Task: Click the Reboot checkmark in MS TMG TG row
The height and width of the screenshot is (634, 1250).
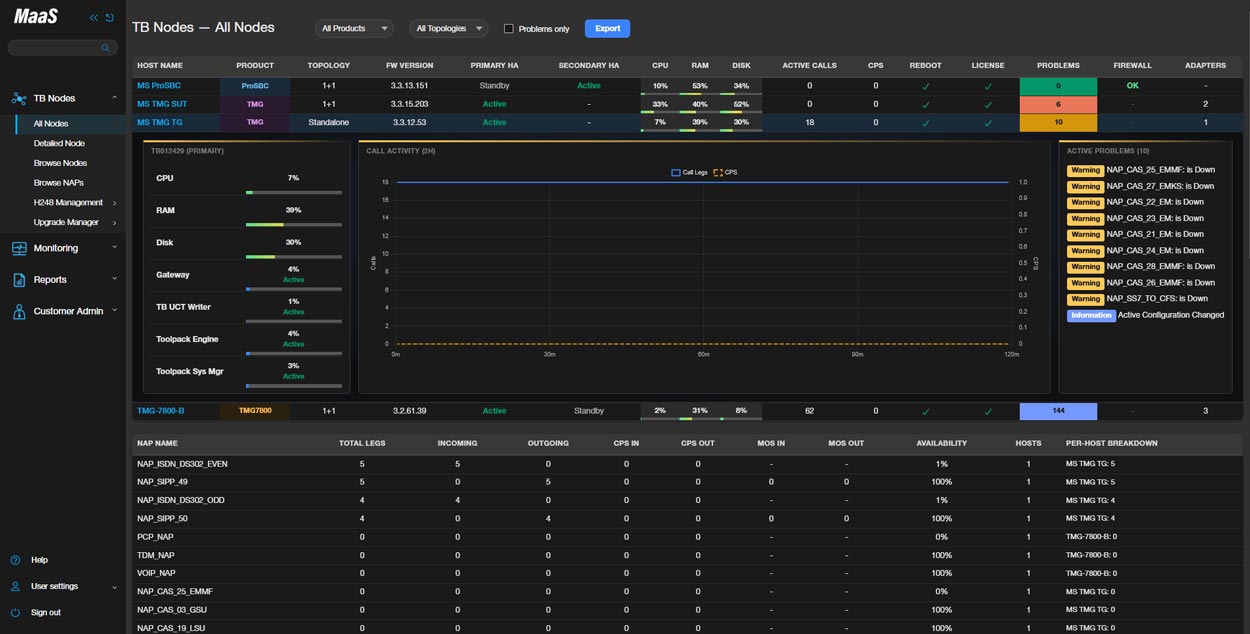Action: (925, 123)
